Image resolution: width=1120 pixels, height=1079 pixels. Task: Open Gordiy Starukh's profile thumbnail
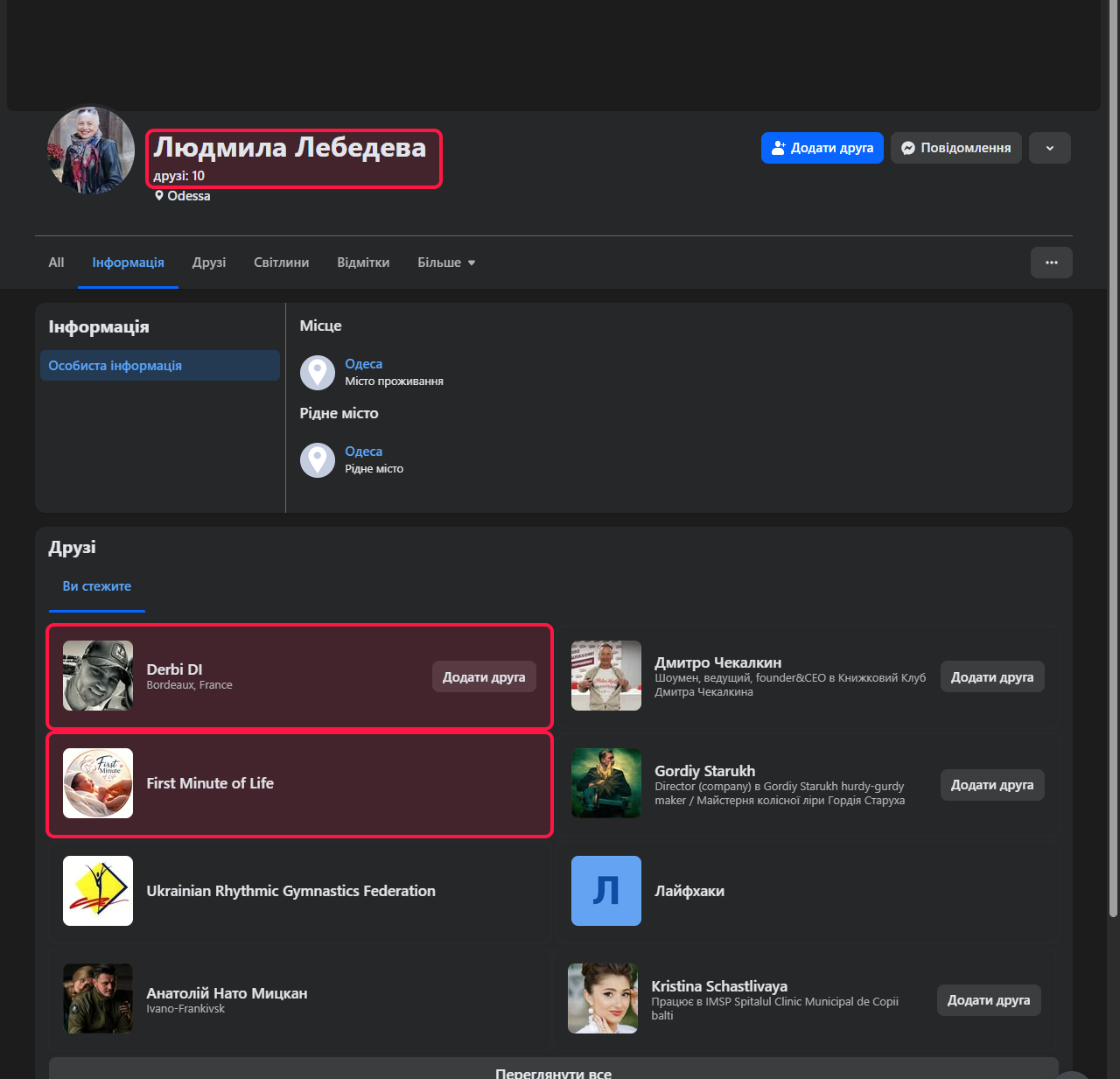(606, 783)
